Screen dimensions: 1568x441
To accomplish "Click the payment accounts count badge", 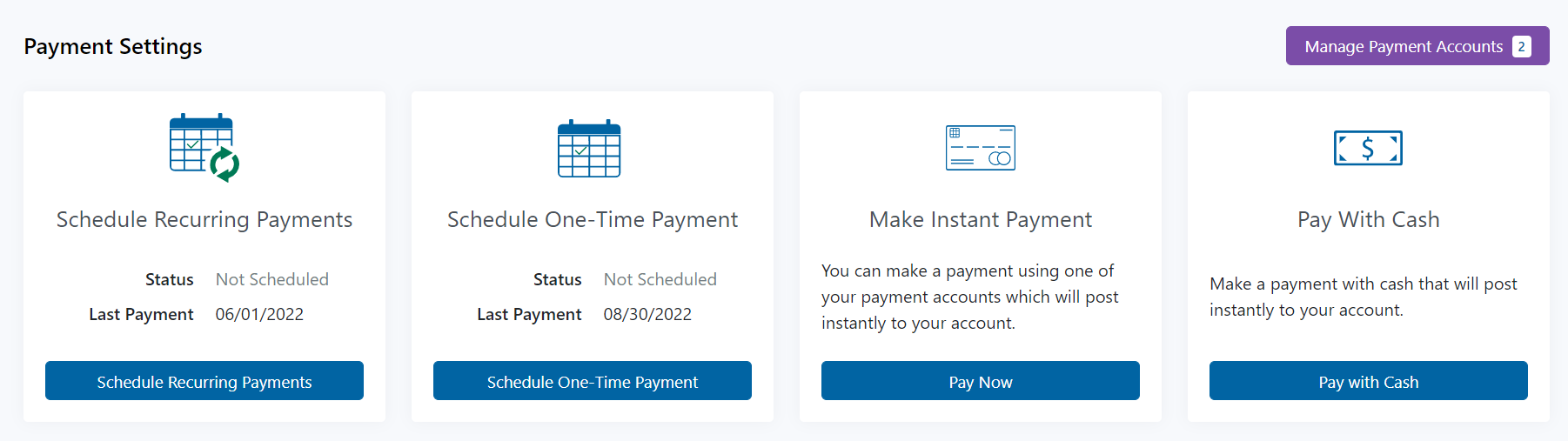I will pyautogui.click(x=1521, y=47).
